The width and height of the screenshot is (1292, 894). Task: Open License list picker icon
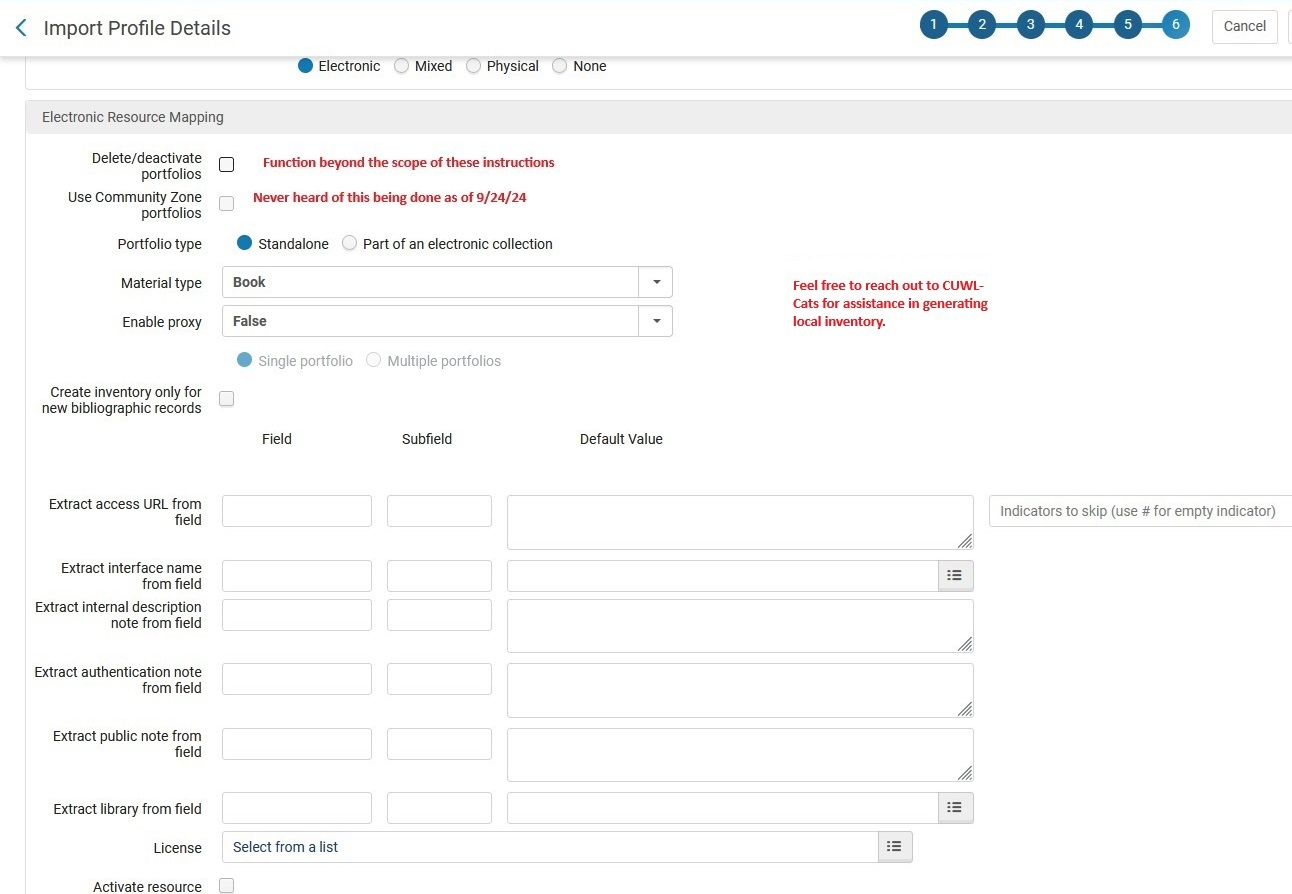[895, 847]
